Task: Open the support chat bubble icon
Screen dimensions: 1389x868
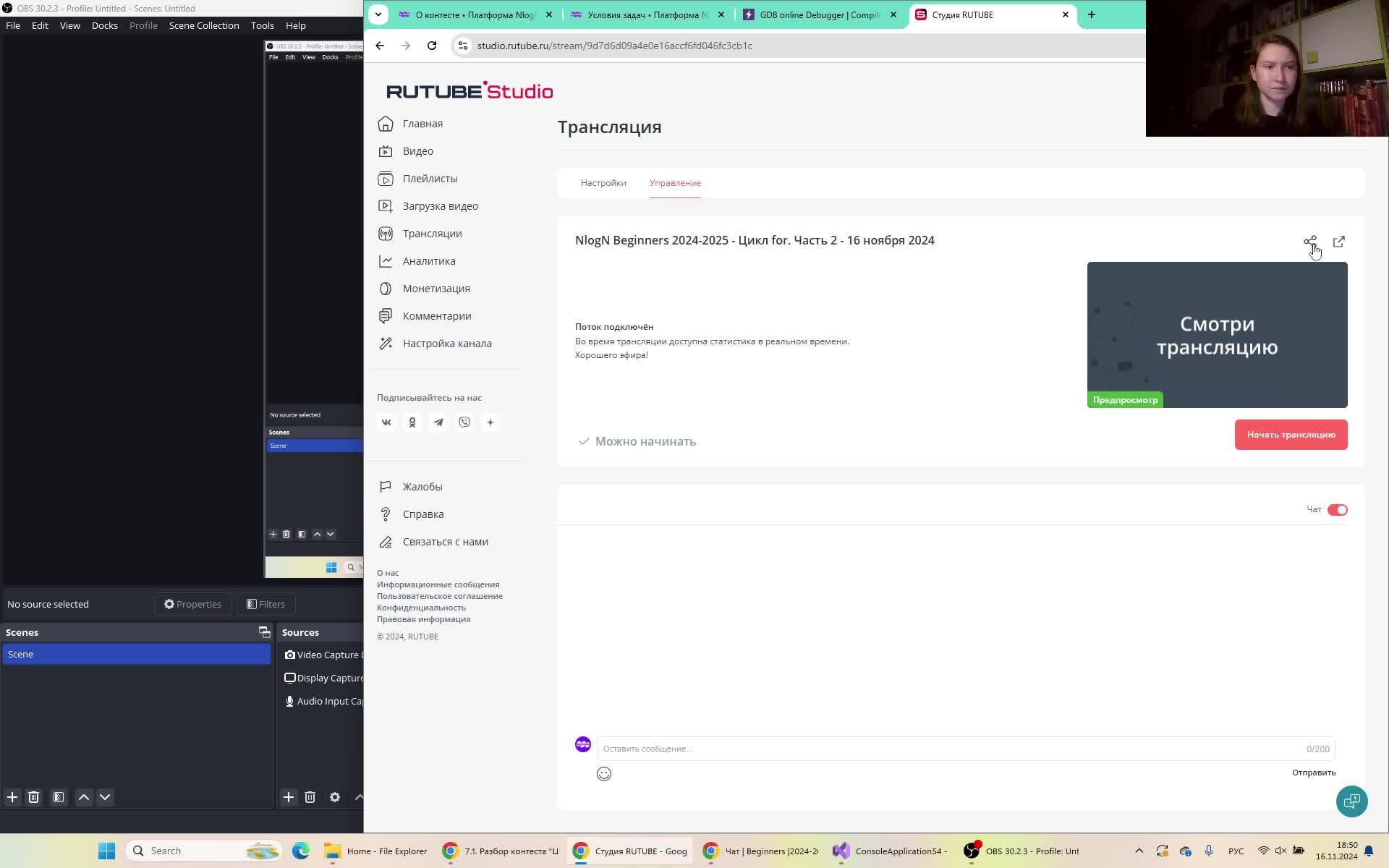Action: click(x=1351, y=801)
